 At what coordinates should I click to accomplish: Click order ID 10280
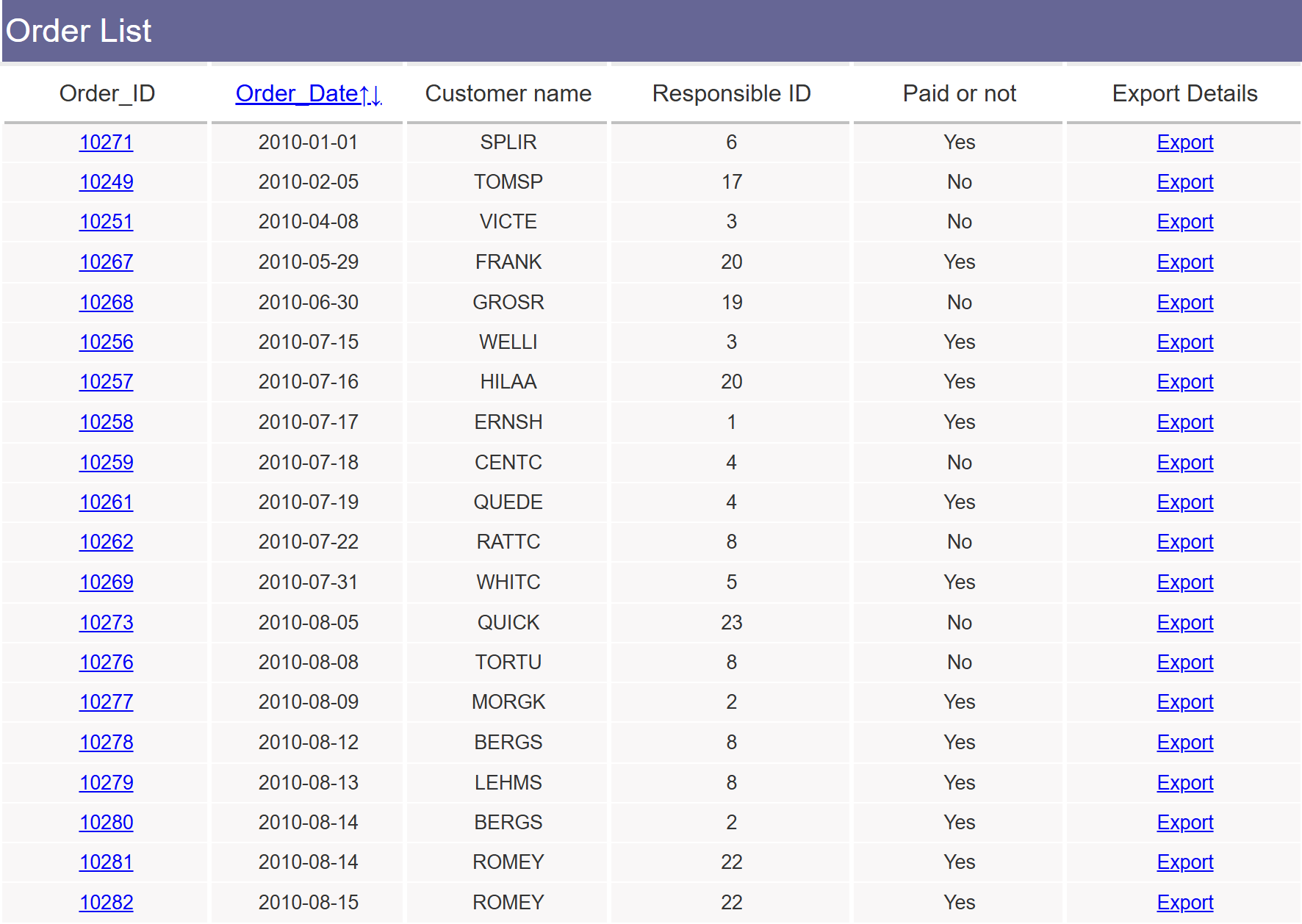tap(106, 823)
